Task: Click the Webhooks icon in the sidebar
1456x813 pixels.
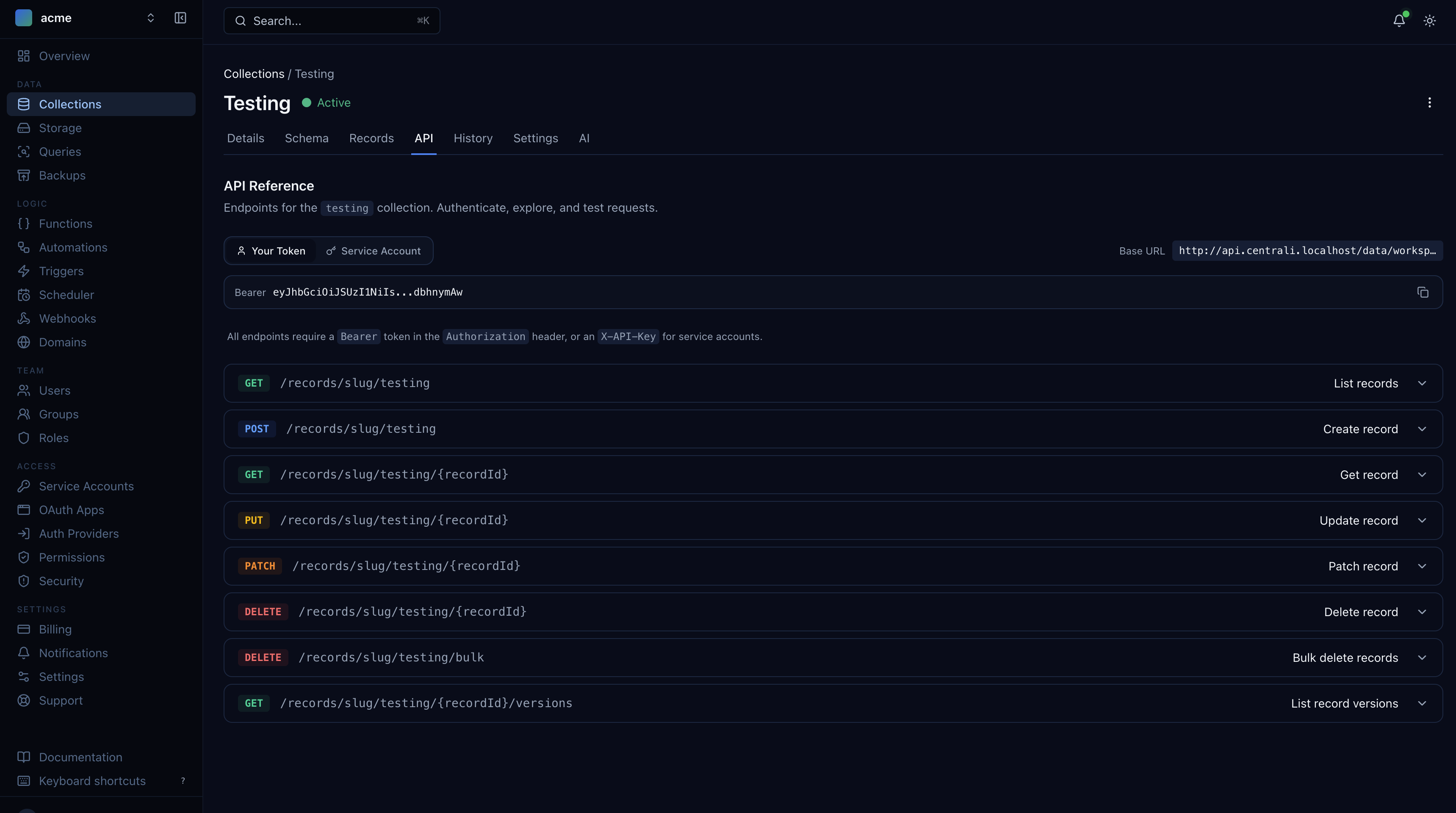Action: [x=24, y=318]
